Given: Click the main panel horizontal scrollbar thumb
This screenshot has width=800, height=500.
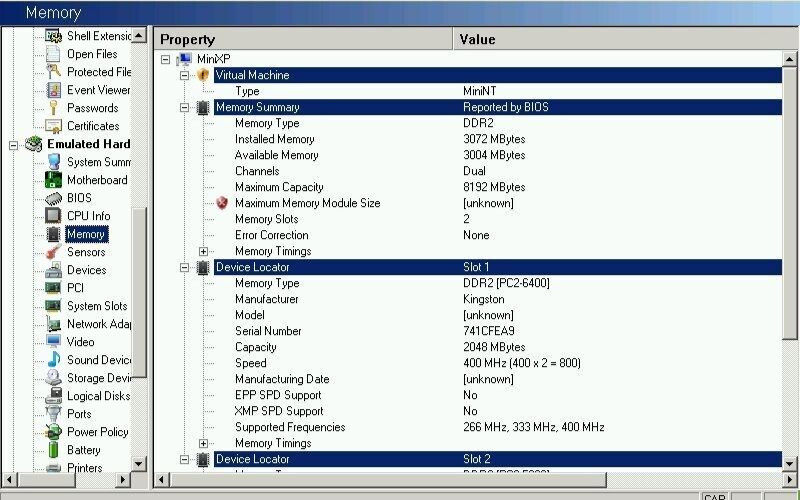Looking at the screenshot, I should tap(388, 480).
